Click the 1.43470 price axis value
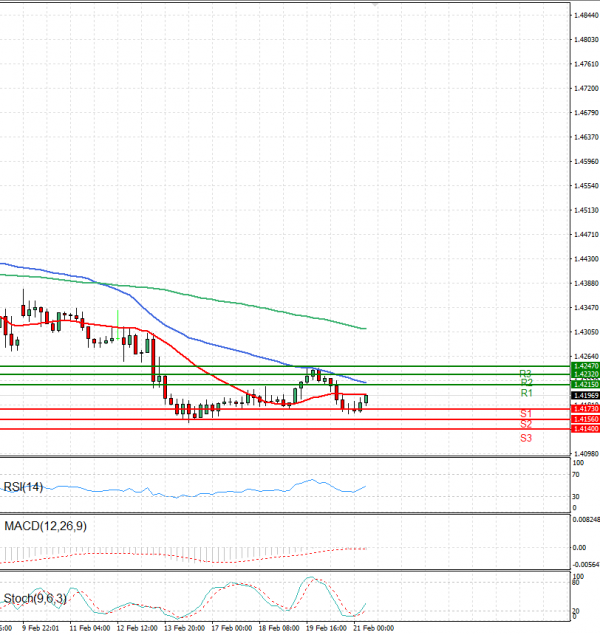Screen dimensions: 600x635 click(586, 308)
